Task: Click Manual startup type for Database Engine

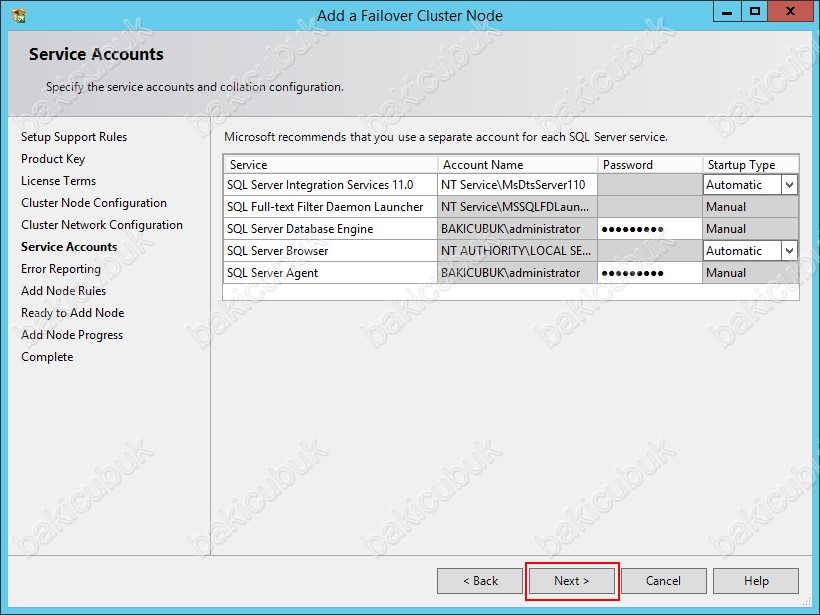Action: (750, 229)
